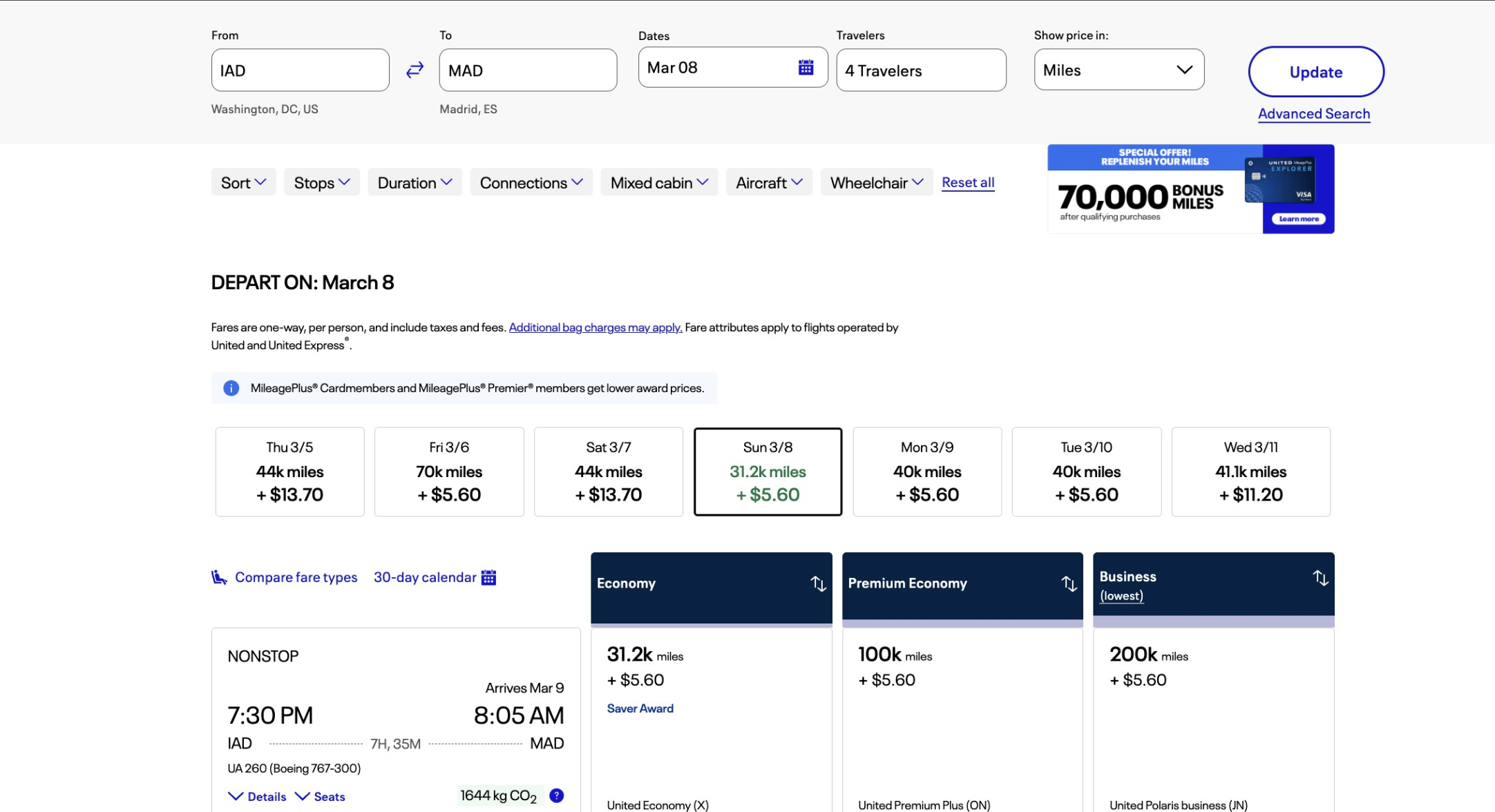Expand flight Details chevron for UA 260
The width and height of the screenshot is (1495, 812).
click(x=257, y=797)
